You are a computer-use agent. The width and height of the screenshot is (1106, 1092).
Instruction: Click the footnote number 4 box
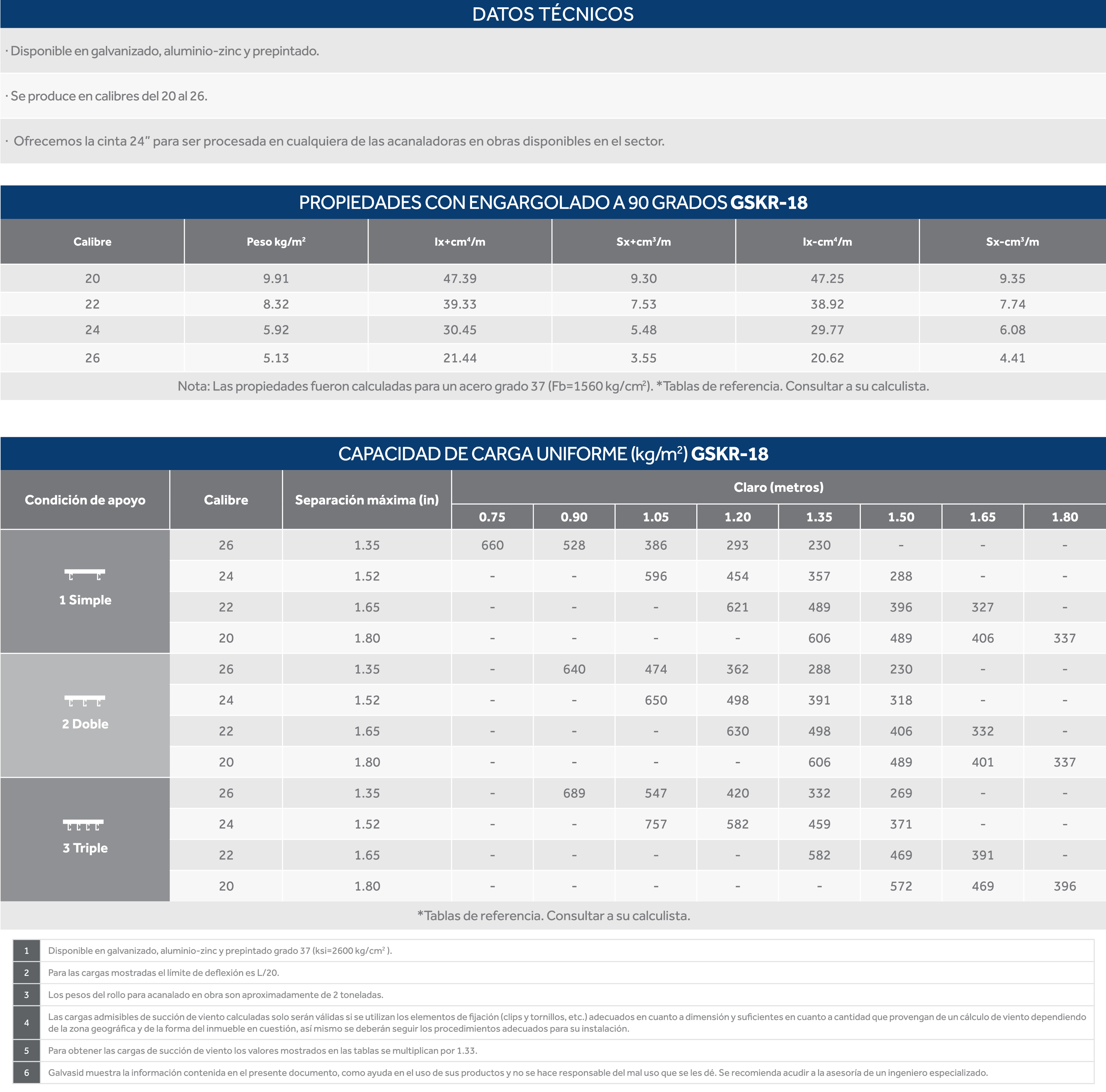point(26,1023)
